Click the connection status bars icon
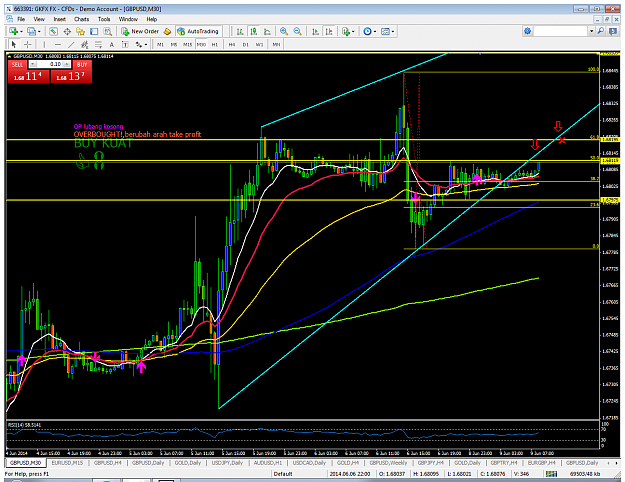This screenshot has height=482, width=625. (x=551, y=474)
